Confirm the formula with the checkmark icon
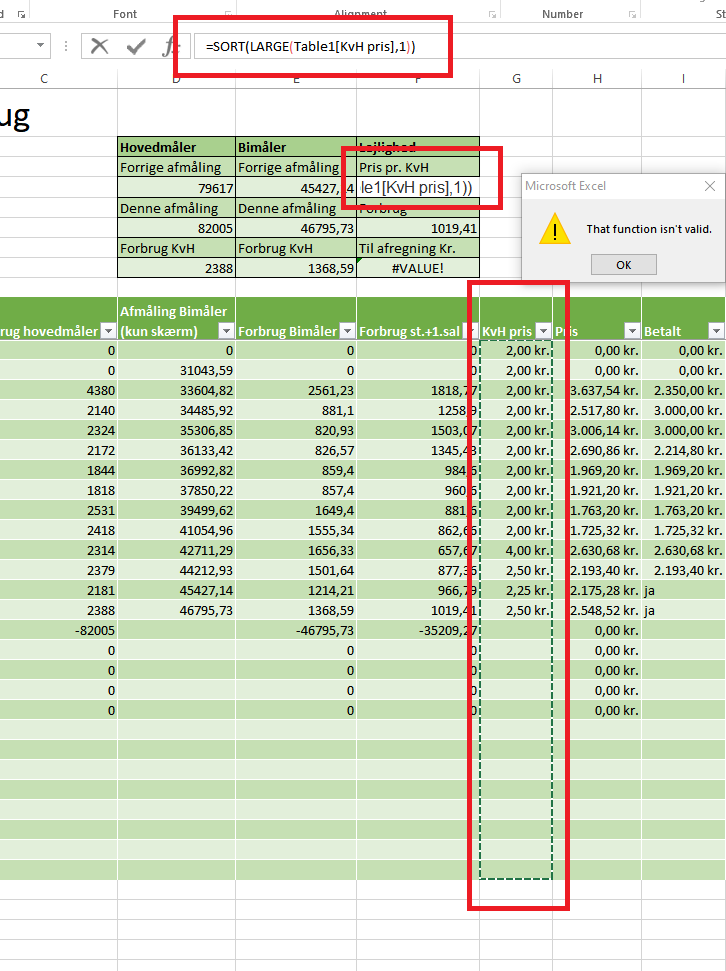The image size is (726, 971). click(x=135, y=46)
